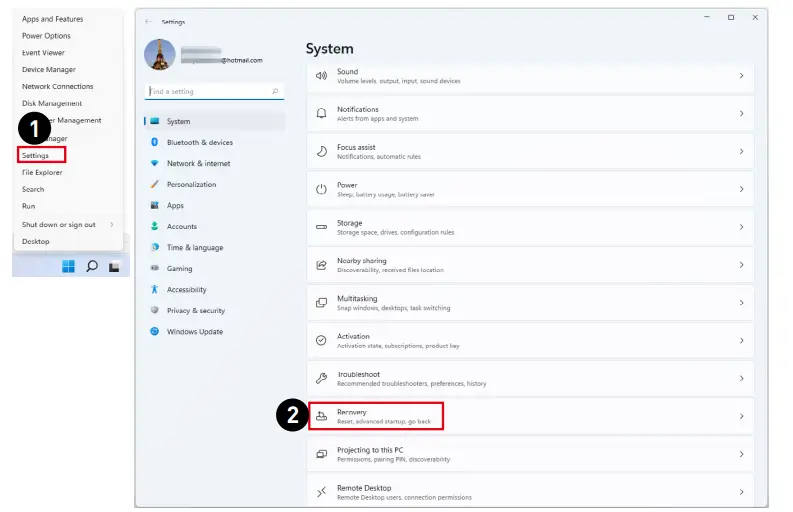Click the Focus assist moon icon
The width and height of the screenshot is (793, 512).
[x=321, y=151]
